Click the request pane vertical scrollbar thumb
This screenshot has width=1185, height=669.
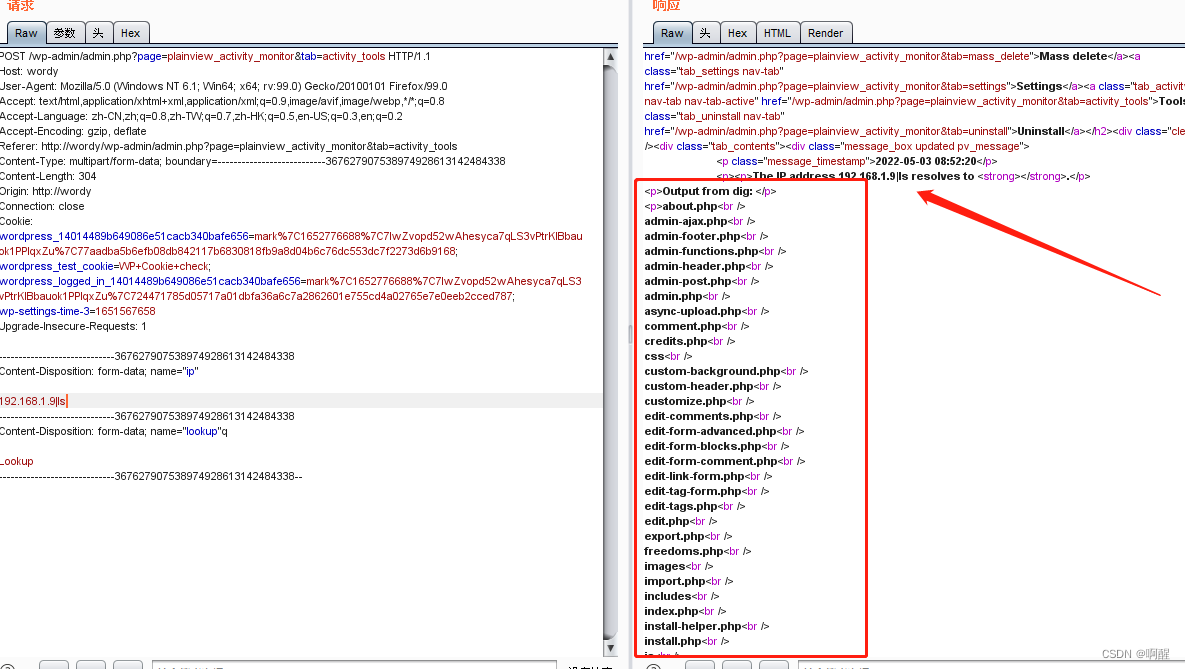click(611, 352)
